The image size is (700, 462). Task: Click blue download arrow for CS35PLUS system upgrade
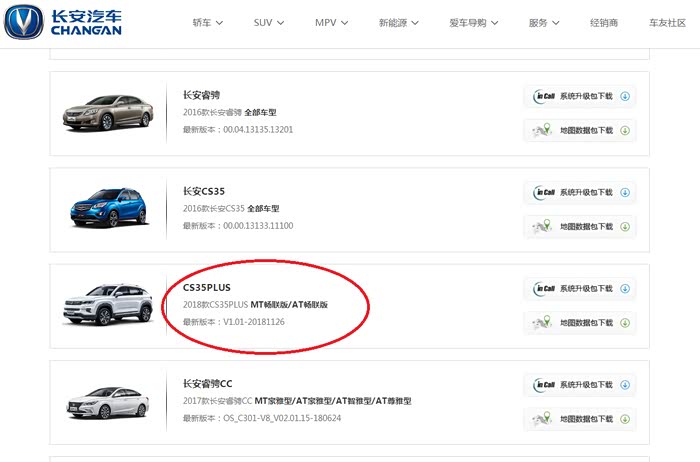tap(625, 288)
